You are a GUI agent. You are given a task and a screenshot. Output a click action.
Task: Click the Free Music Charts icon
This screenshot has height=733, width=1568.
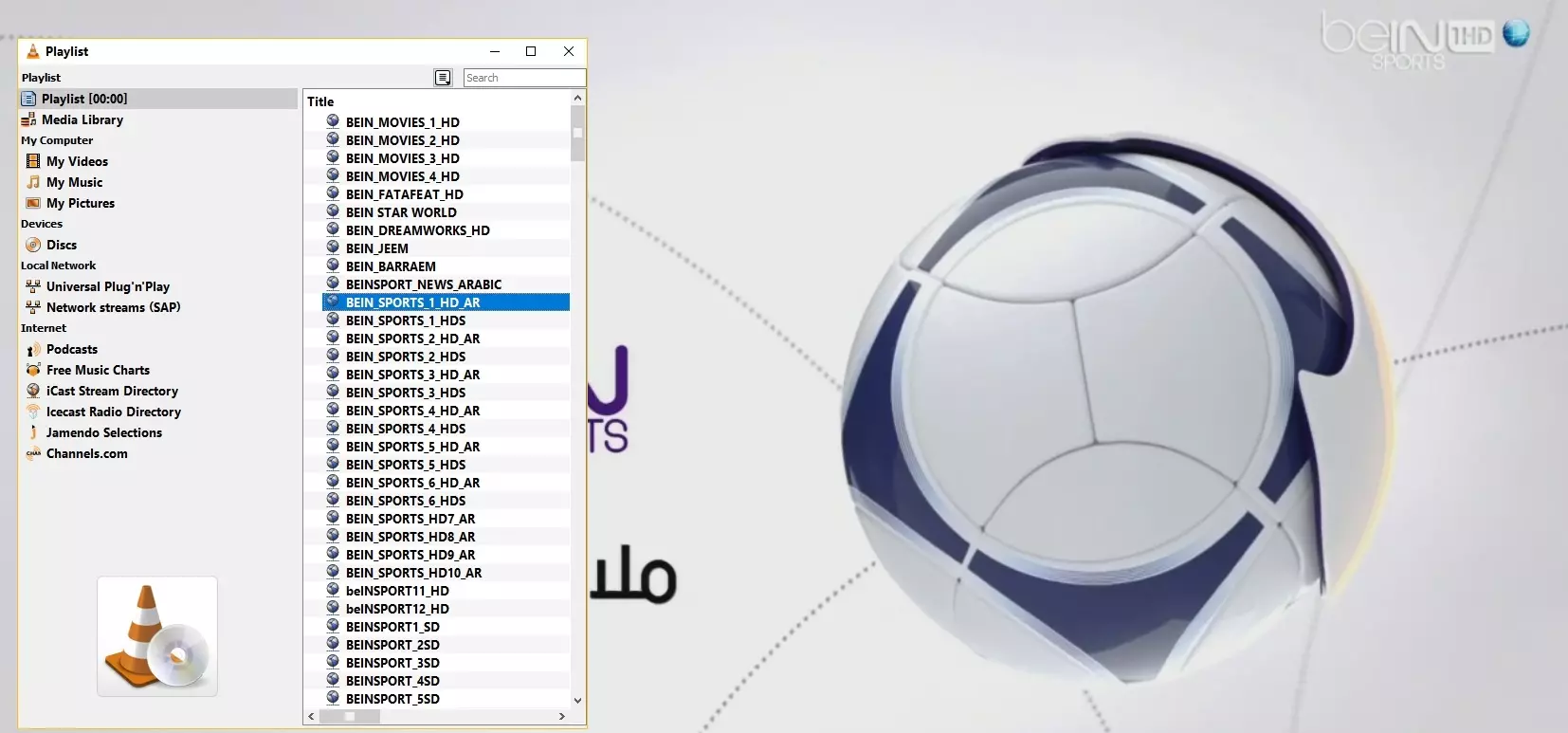coord(33,370)
